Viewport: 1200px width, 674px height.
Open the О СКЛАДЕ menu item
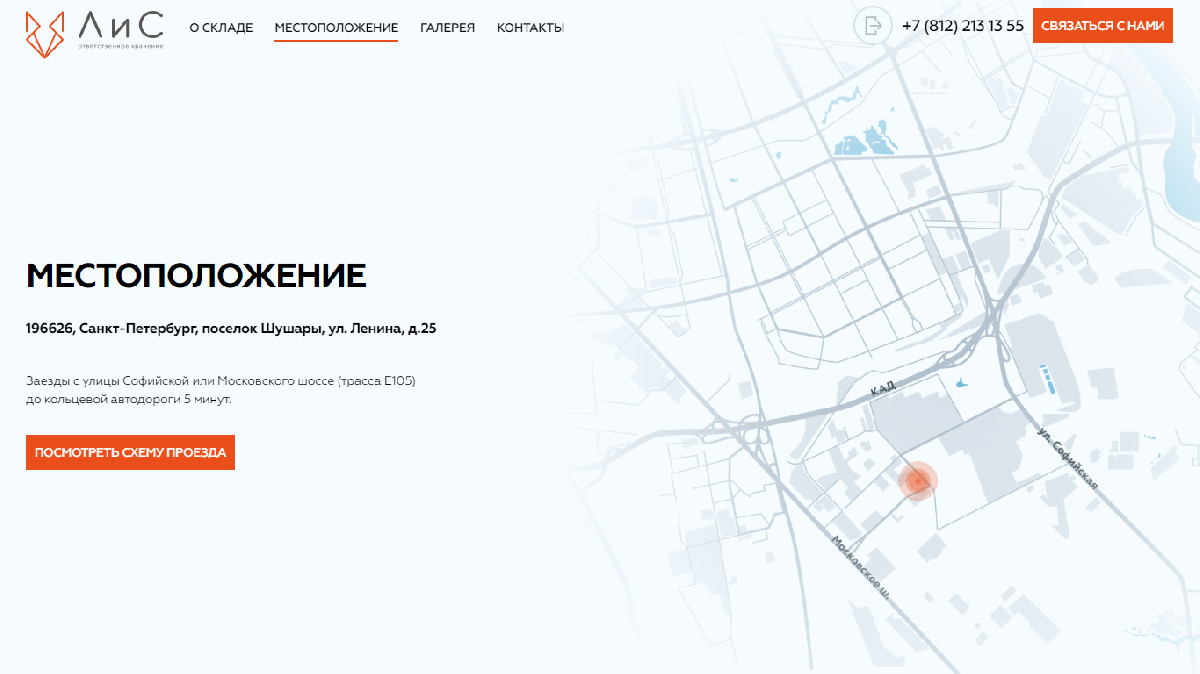[x=221, y=28]
